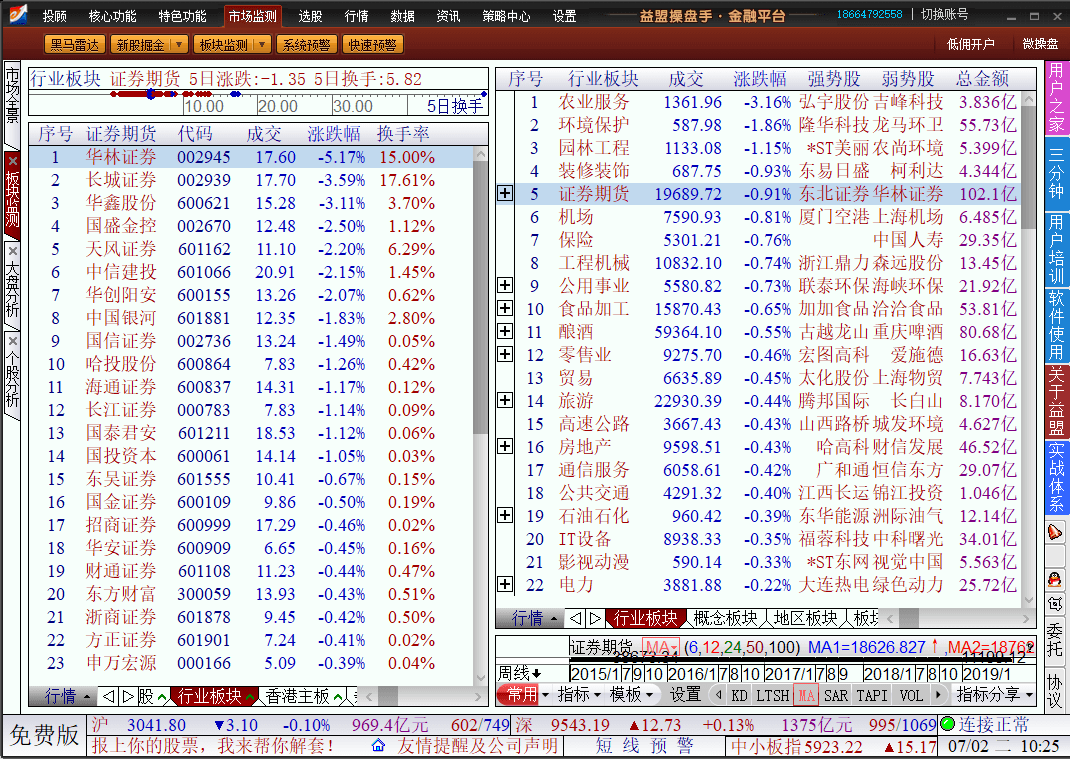Close the 个股分析 side tab with its X

12,341
